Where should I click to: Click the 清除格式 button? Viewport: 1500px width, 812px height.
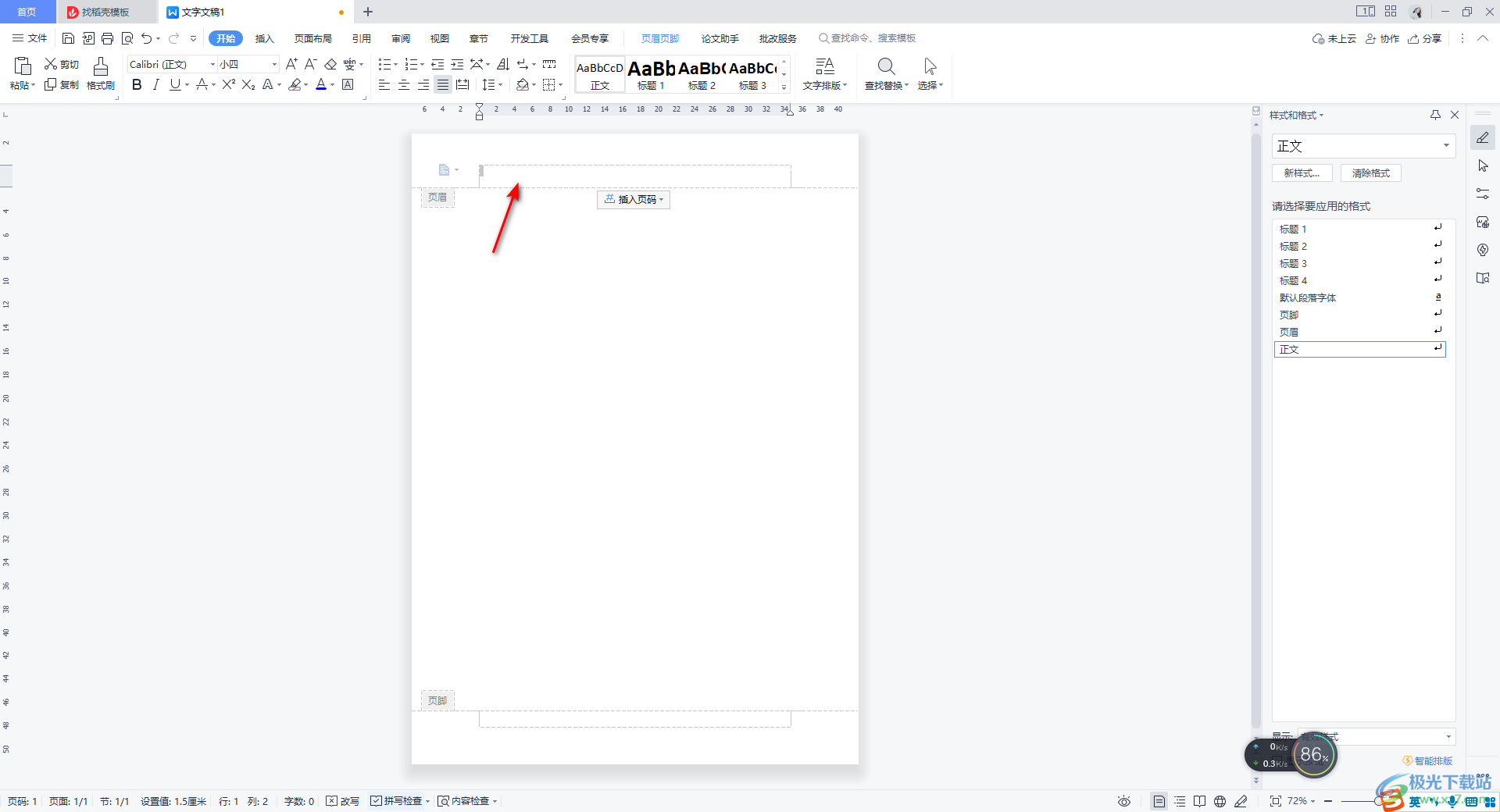point(1371,173)
